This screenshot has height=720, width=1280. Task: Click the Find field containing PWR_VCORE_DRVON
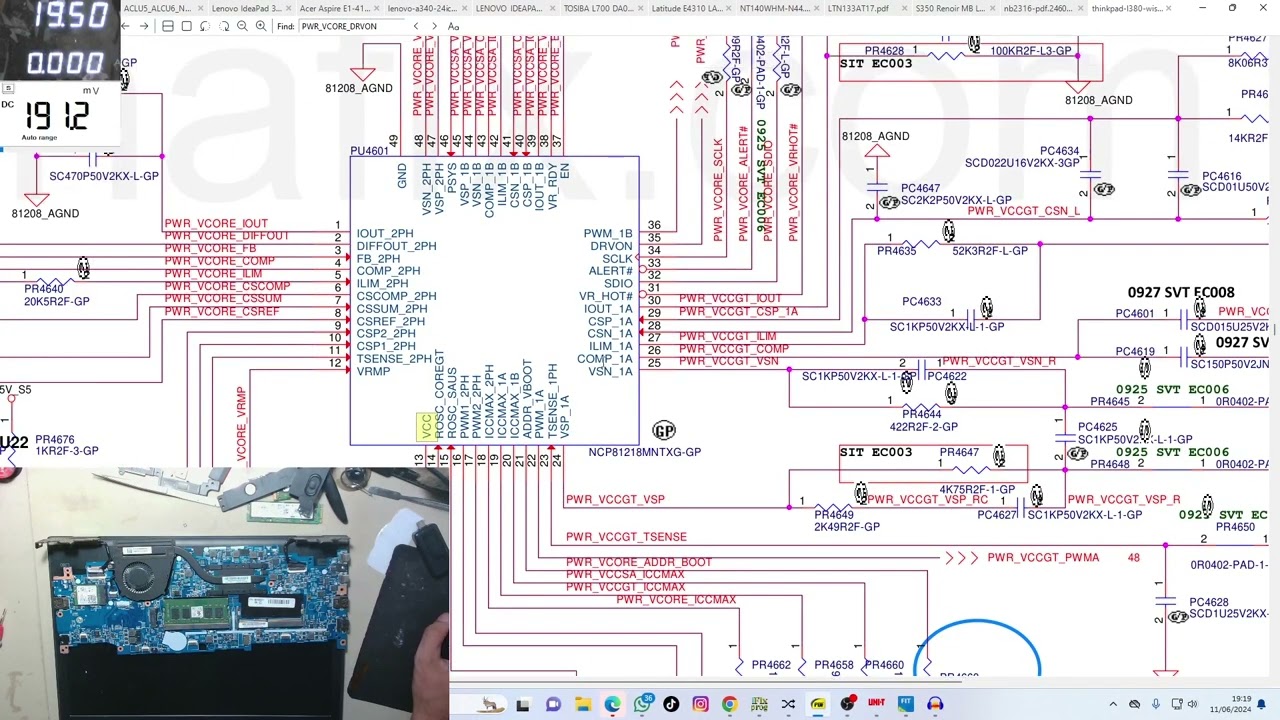click(352, 26)
